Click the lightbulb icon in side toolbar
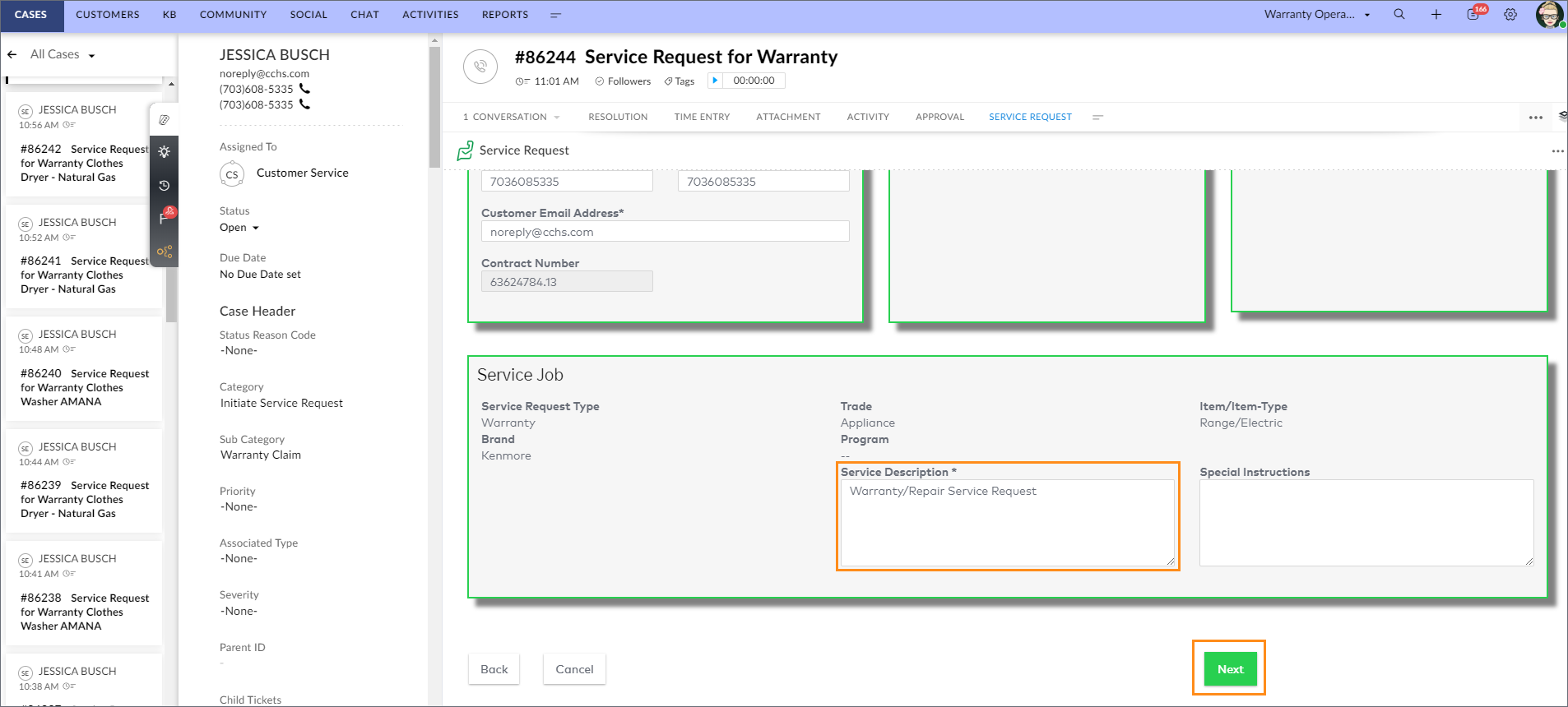The image size is (1568, 707). (165, 152)
